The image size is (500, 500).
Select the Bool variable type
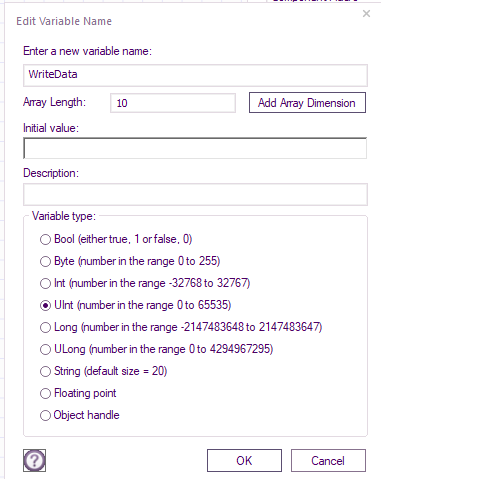[x=45, y=239]
